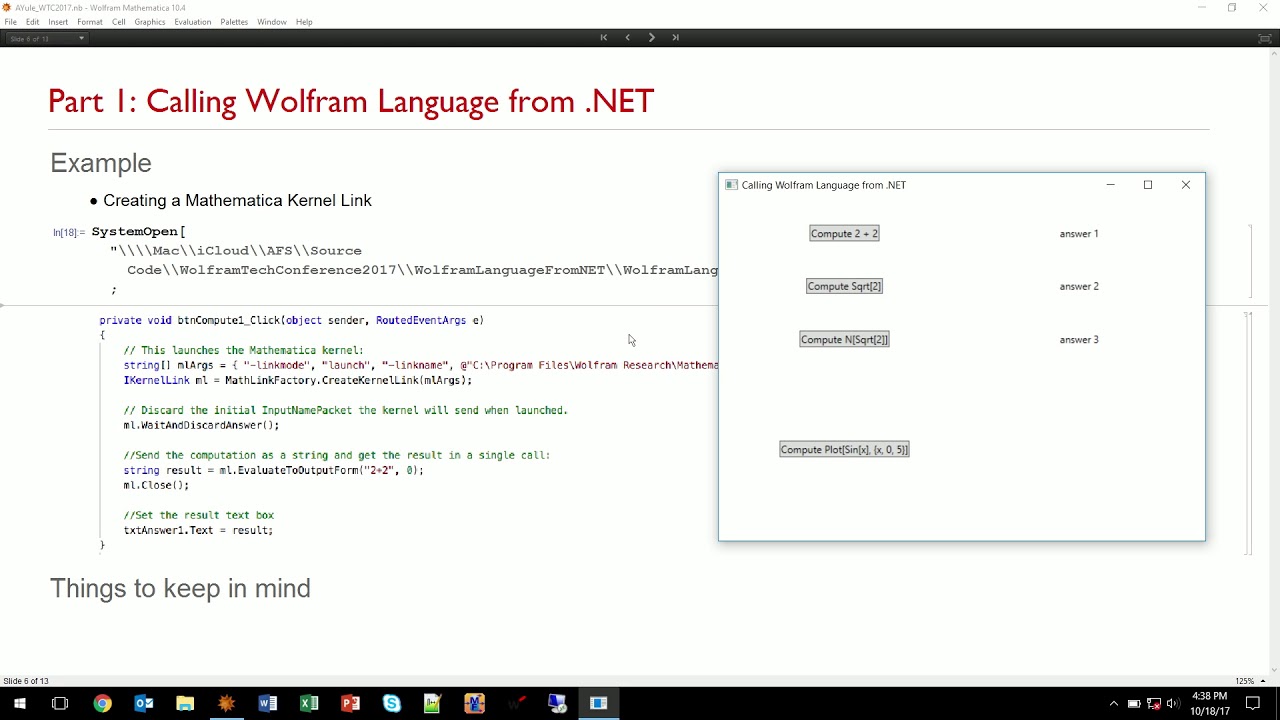Go to first slide navigation icon

[604, 37]
